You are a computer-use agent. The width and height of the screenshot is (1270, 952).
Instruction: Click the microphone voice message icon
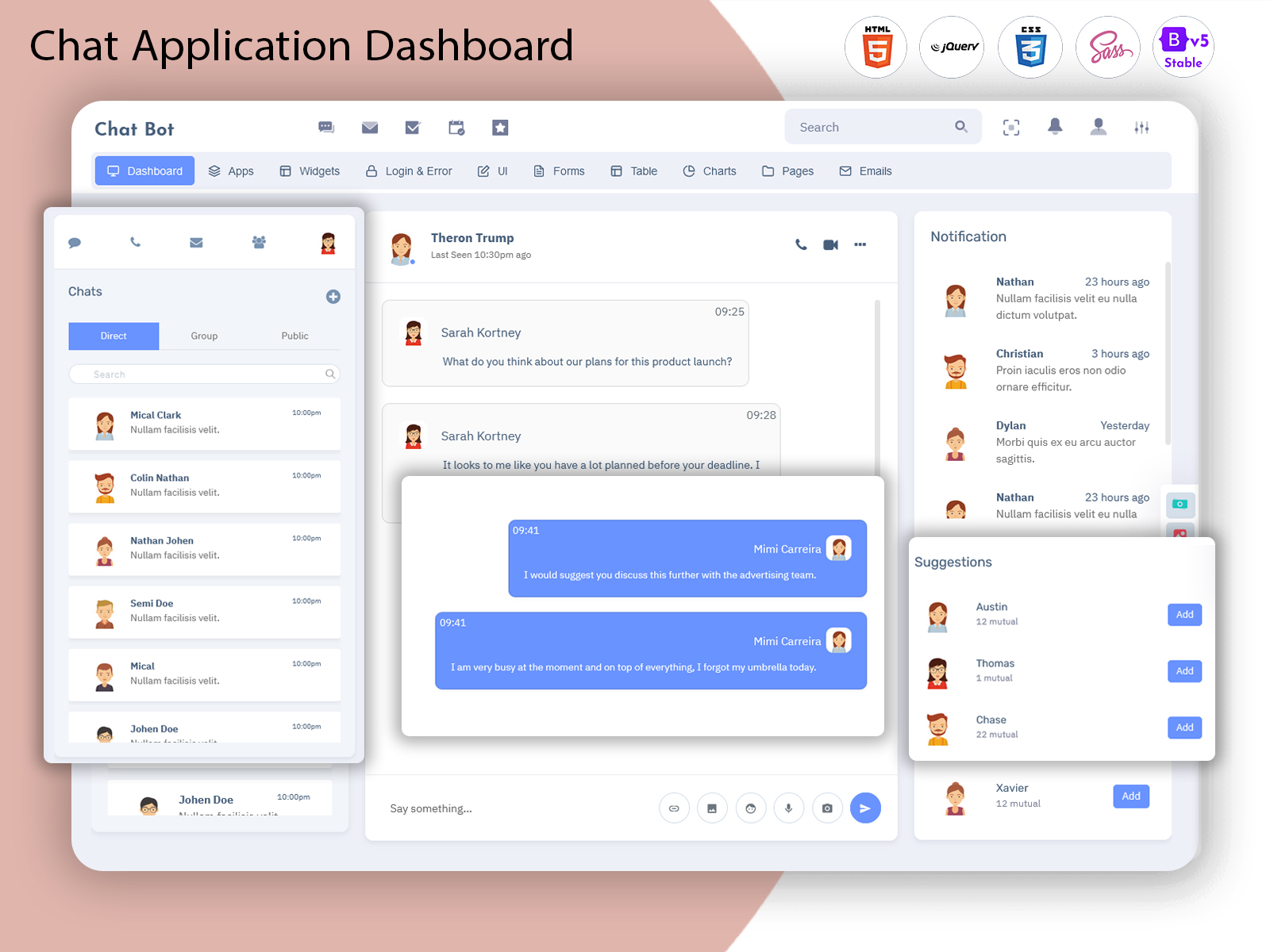(x=788, y=808)
